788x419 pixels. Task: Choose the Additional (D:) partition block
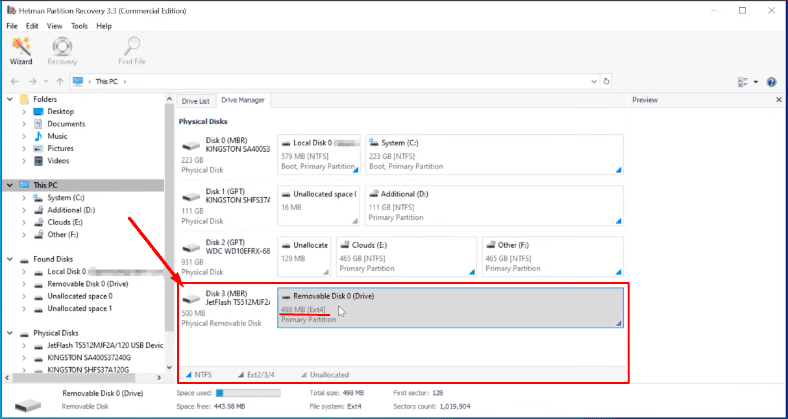(495, 205)
